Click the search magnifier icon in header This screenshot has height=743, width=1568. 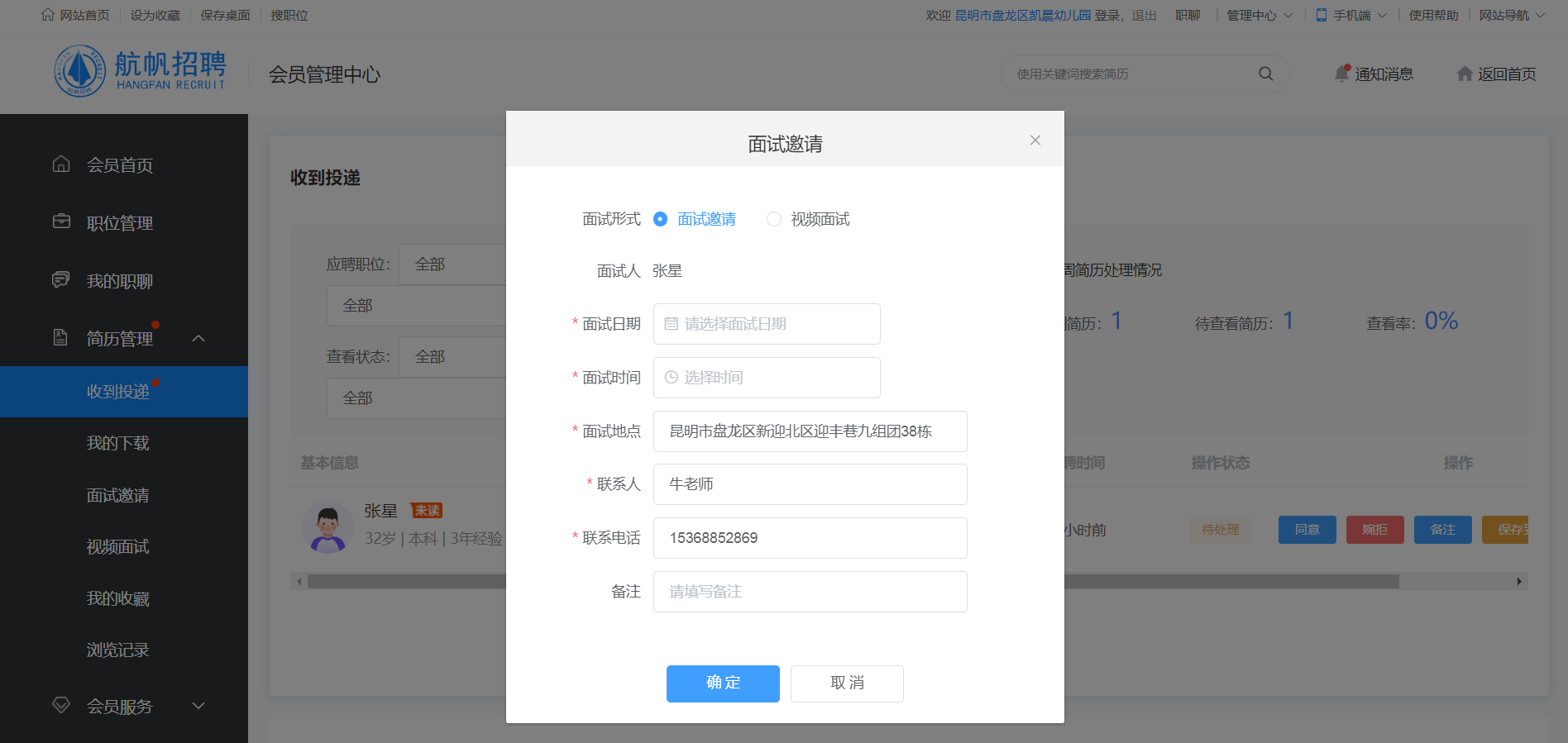(1265, 74)
